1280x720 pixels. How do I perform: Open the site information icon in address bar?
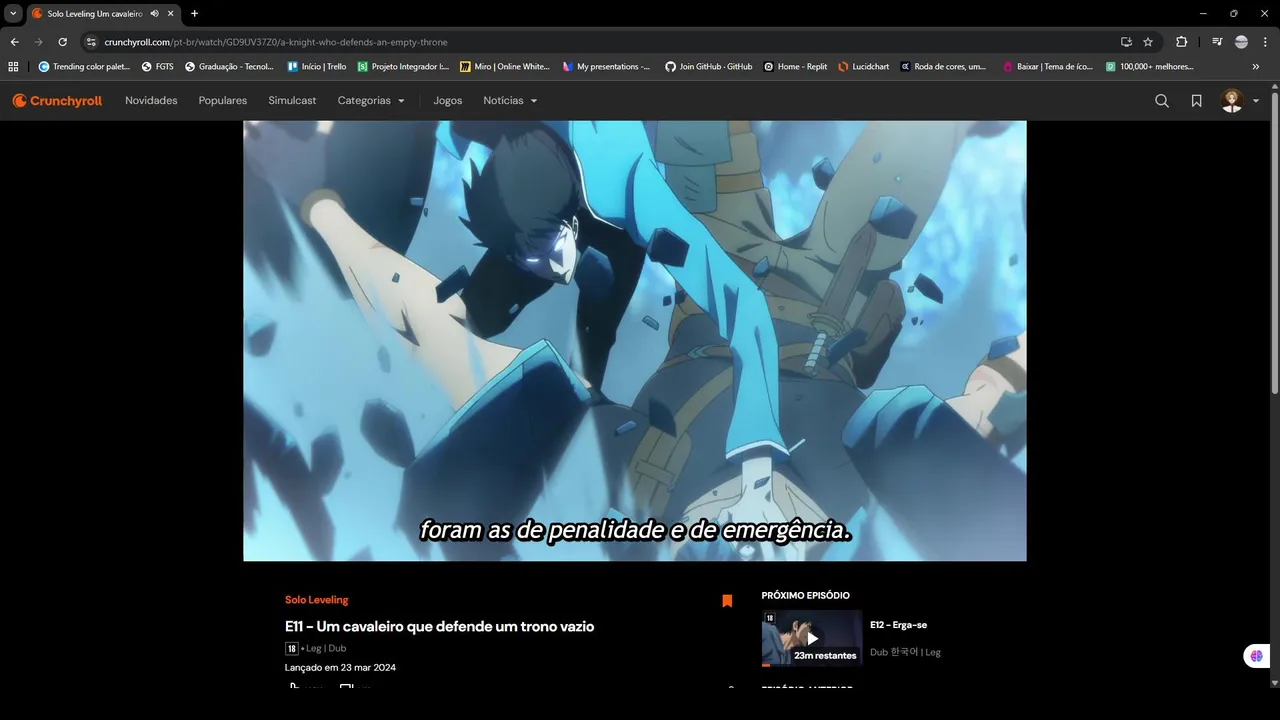(91, 42)
